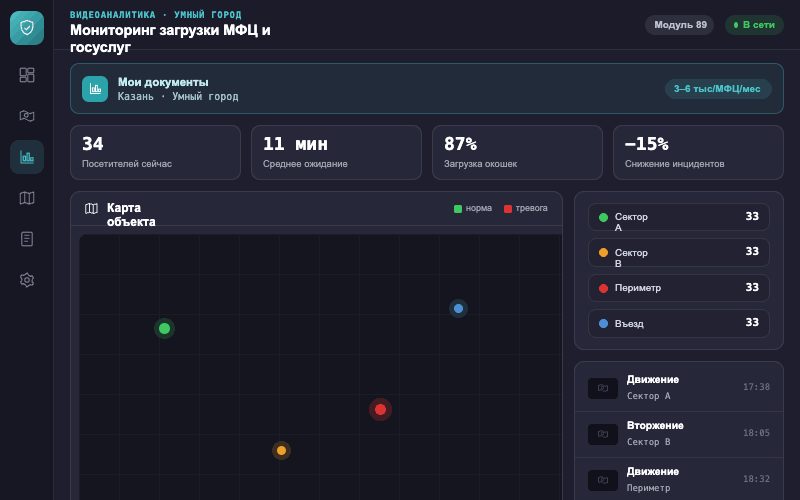Open settings gear in sidebar

27,280
